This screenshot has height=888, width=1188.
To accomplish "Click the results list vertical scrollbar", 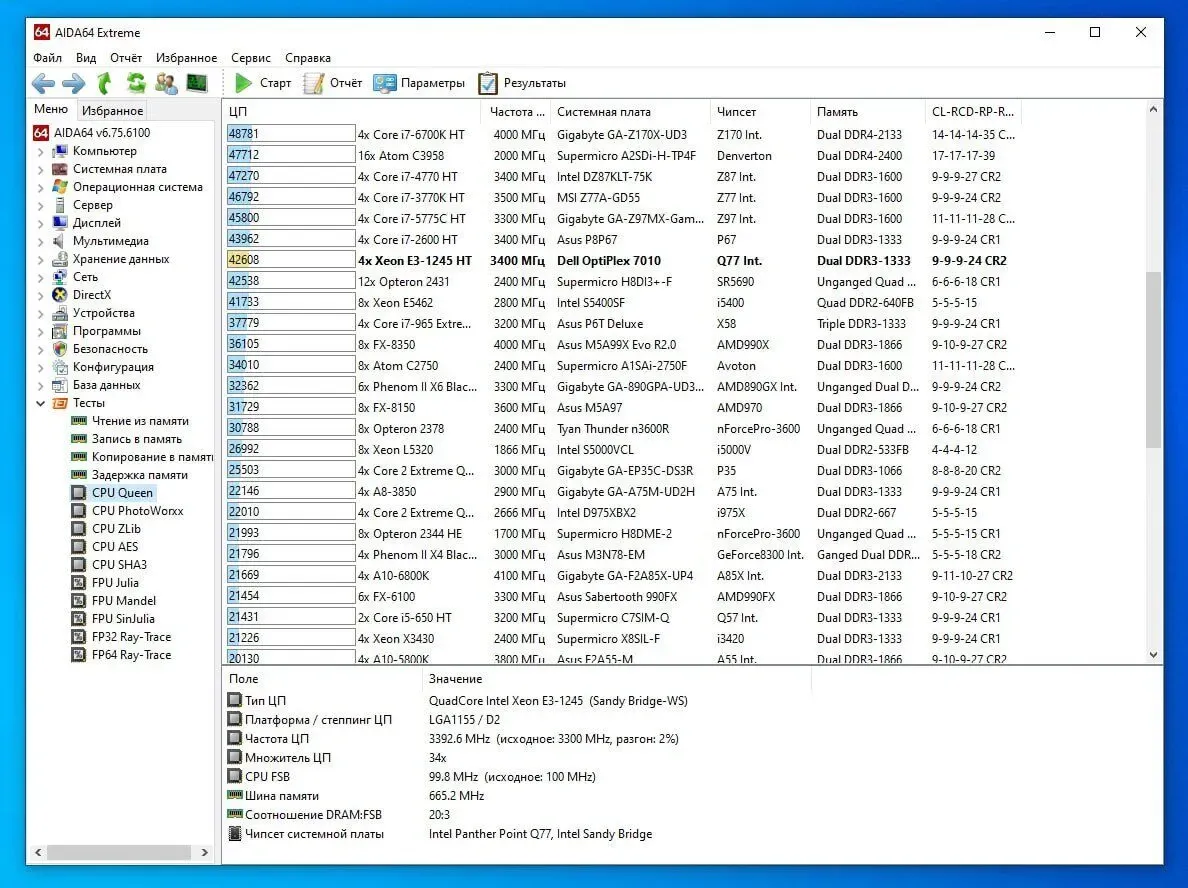I will pos(1154,360).
